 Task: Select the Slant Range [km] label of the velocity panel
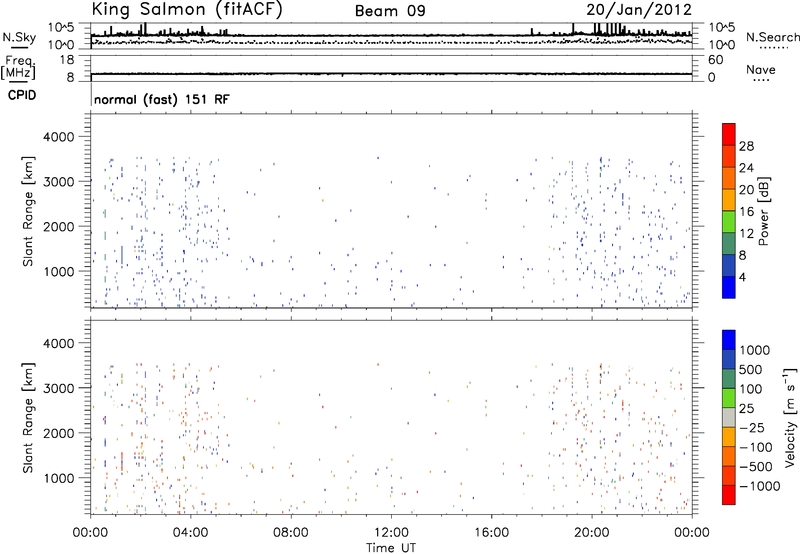pyautogui.click(x=28, y=418)
